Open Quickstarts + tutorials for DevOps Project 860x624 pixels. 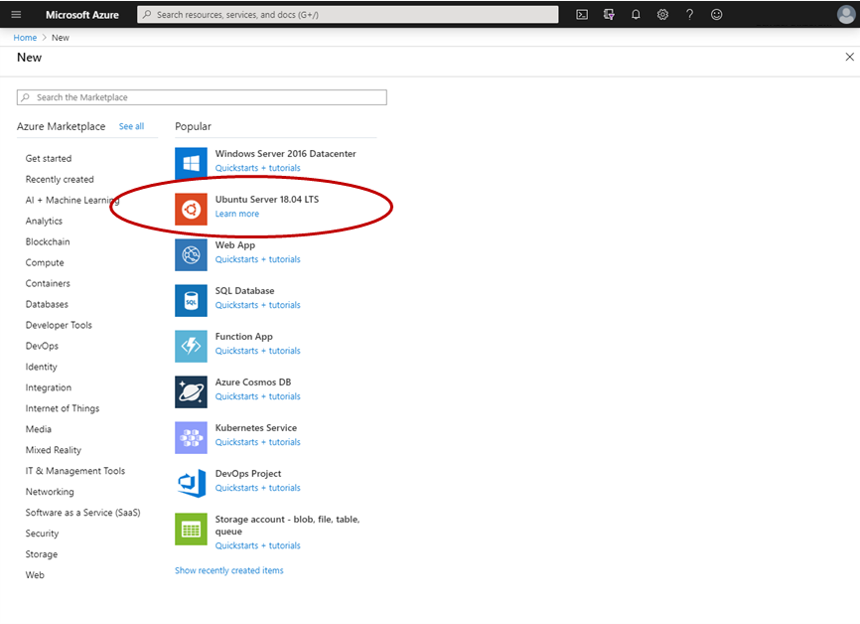pyautogui.click(x=258, y=488)
